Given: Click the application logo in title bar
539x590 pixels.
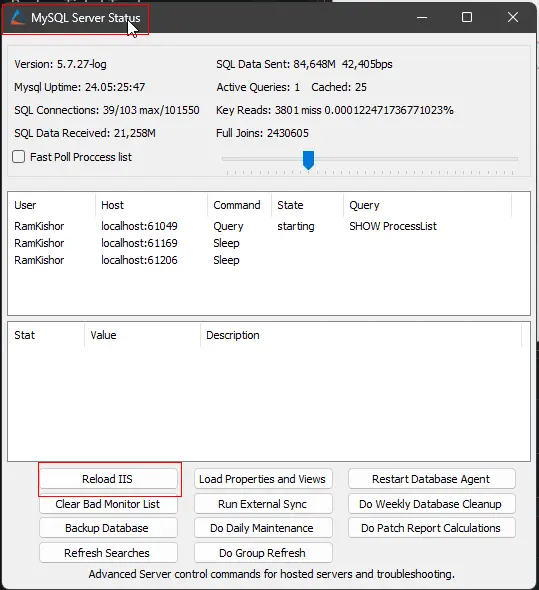Looking at the screenshot, I should pos(17,18).
